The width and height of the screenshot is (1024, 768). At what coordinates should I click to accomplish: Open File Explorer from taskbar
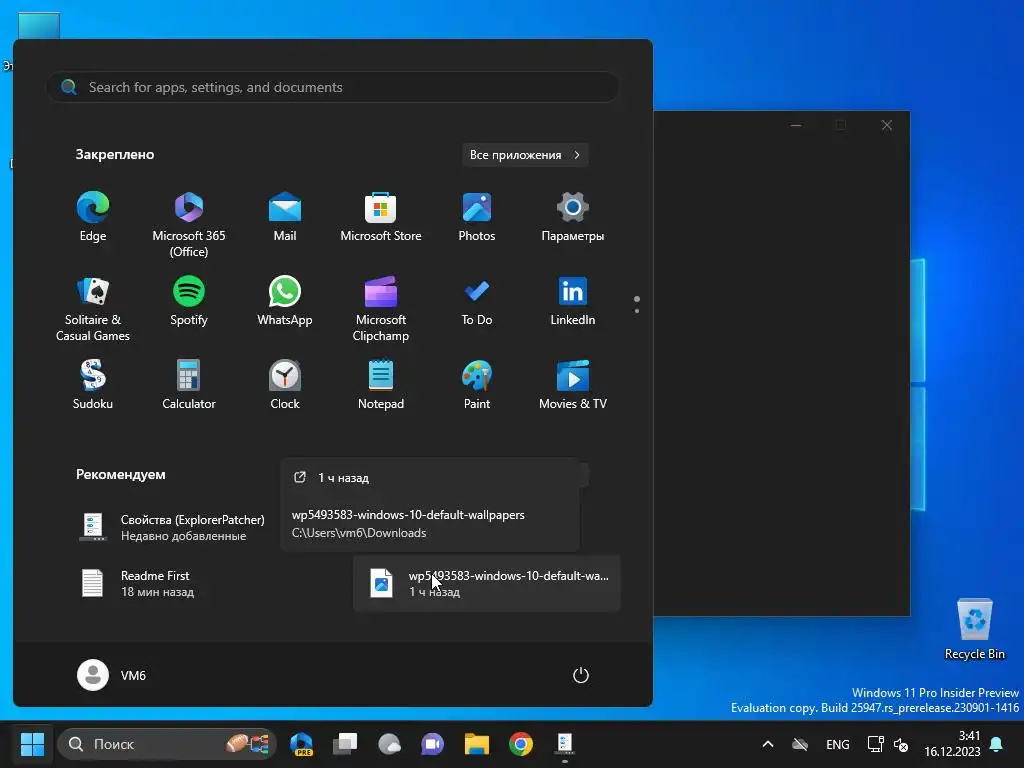pos(477,744)
